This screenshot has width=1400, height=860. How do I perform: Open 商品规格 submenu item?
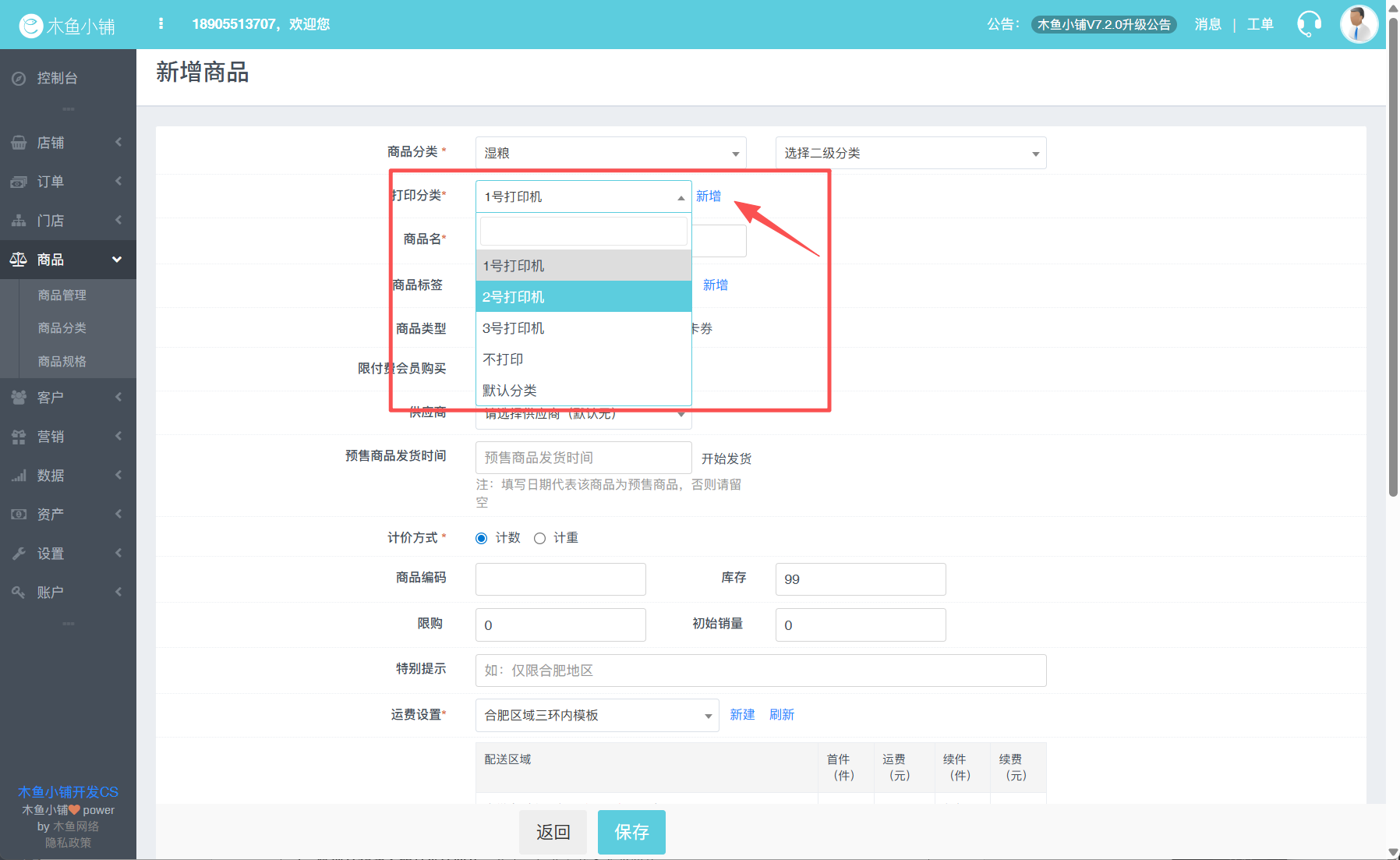(62, 362)
